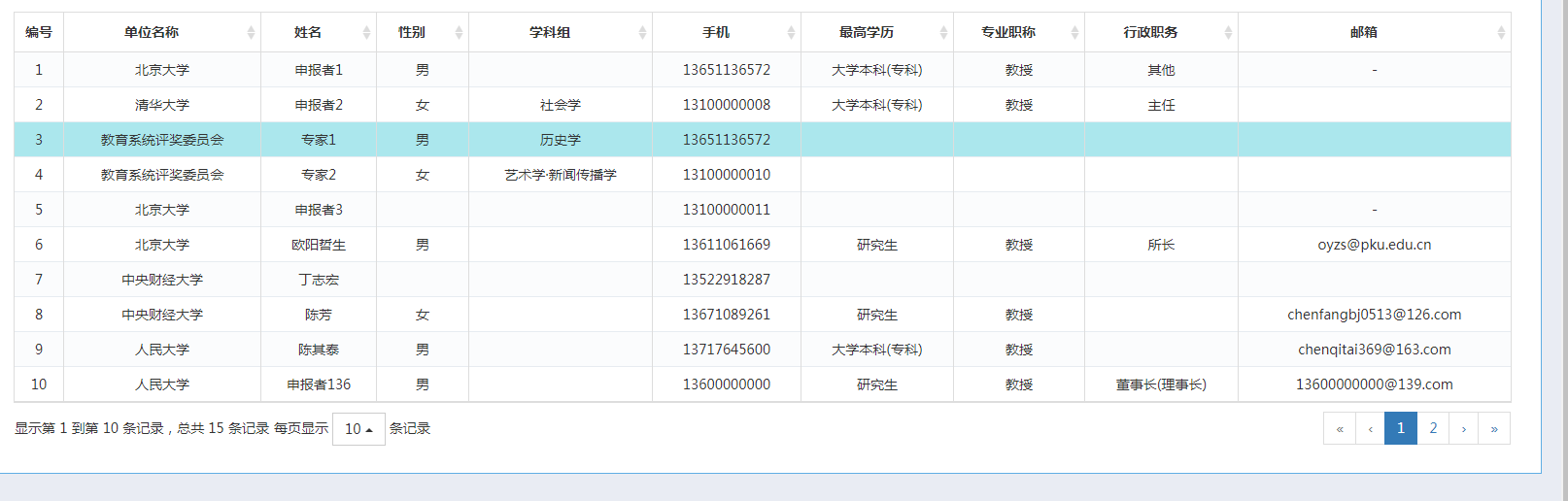This screenshot has width=1568, height=501.
Task: Select the 清华大学 cell
Action: (162, 105)
